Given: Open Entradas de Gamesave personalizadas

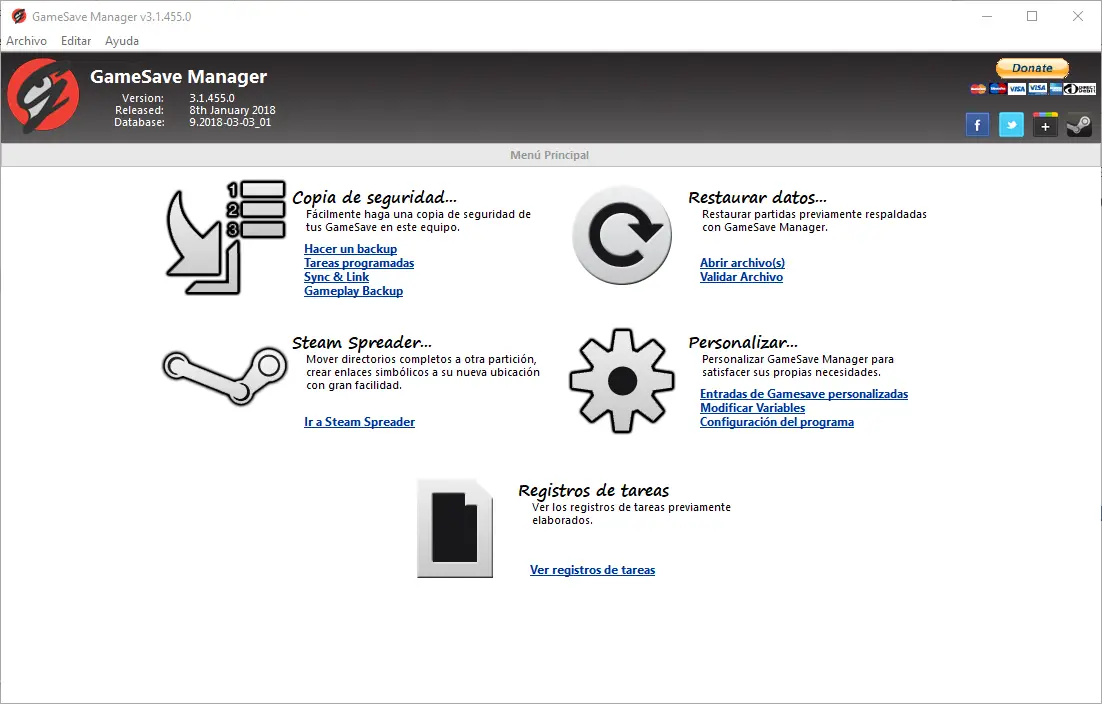Looking at the screenshot, I should click(803, 393).
